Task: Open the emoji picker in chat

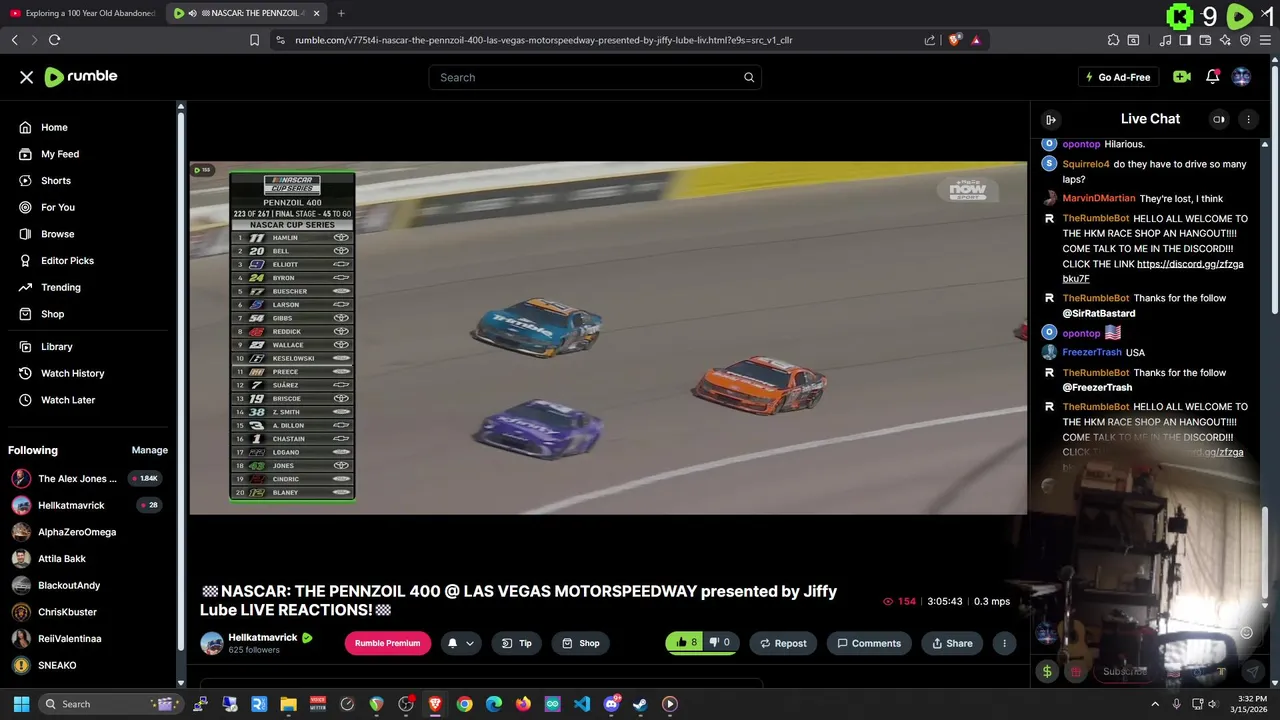Action: [1246, 633]
